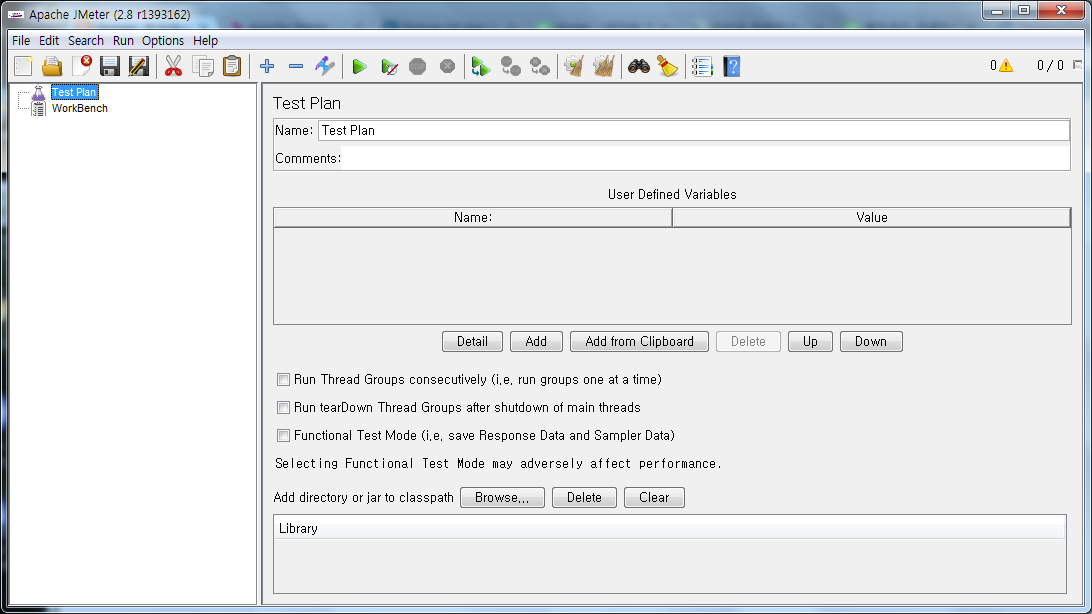This screenshot has width=1092, height=614.
Task: Click Add from Clipboard button
Action: click(639, 341)
